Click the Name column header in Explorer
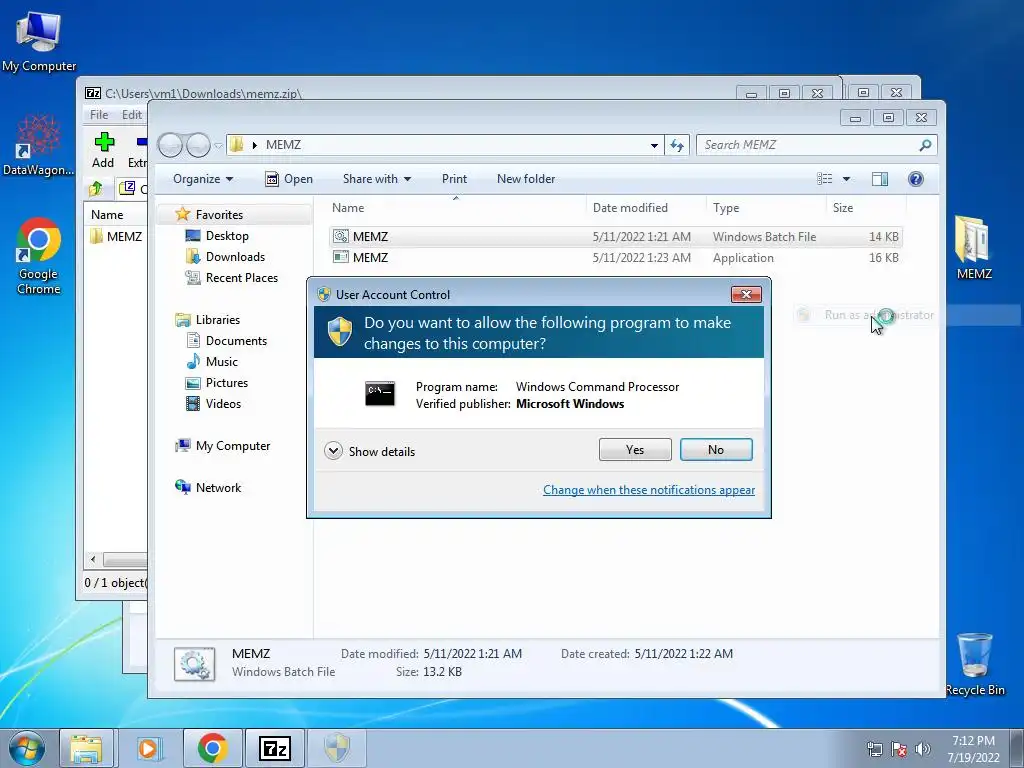Screen dimensions: 1024x768 (456, 208)
